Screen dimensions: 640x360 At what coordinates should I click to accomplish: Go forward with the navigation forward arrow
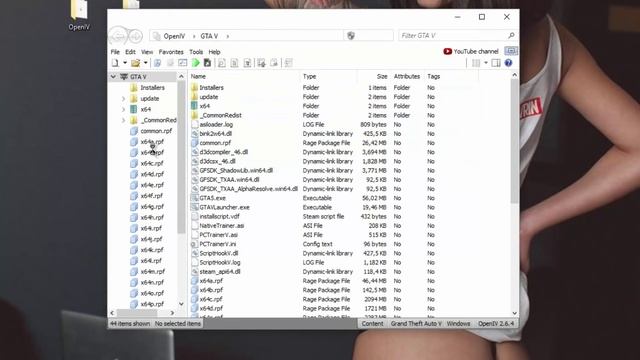coord(136,36)
